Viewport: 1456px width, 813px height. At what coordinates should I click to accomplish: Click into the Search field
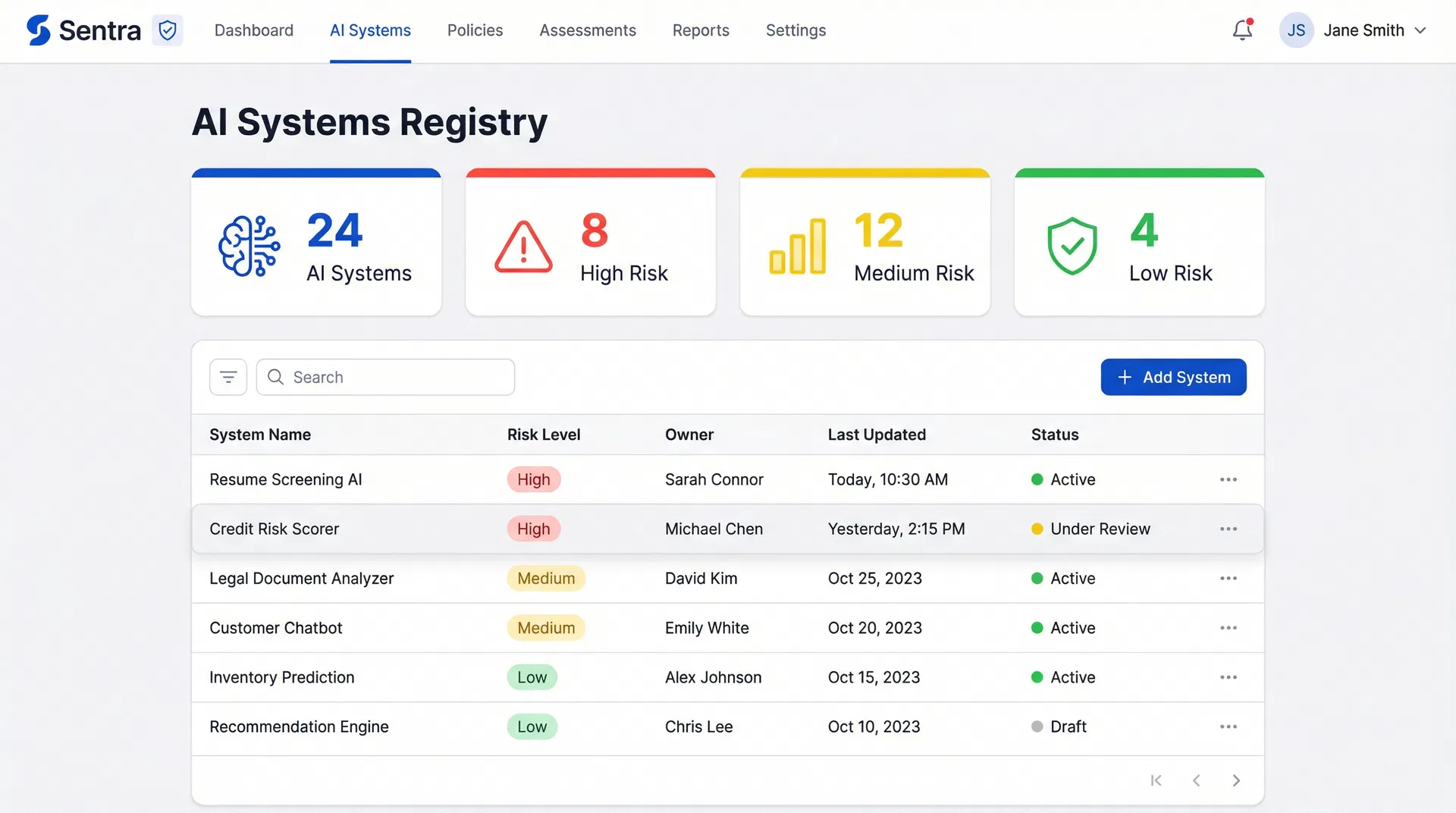(x=385, y=377)
